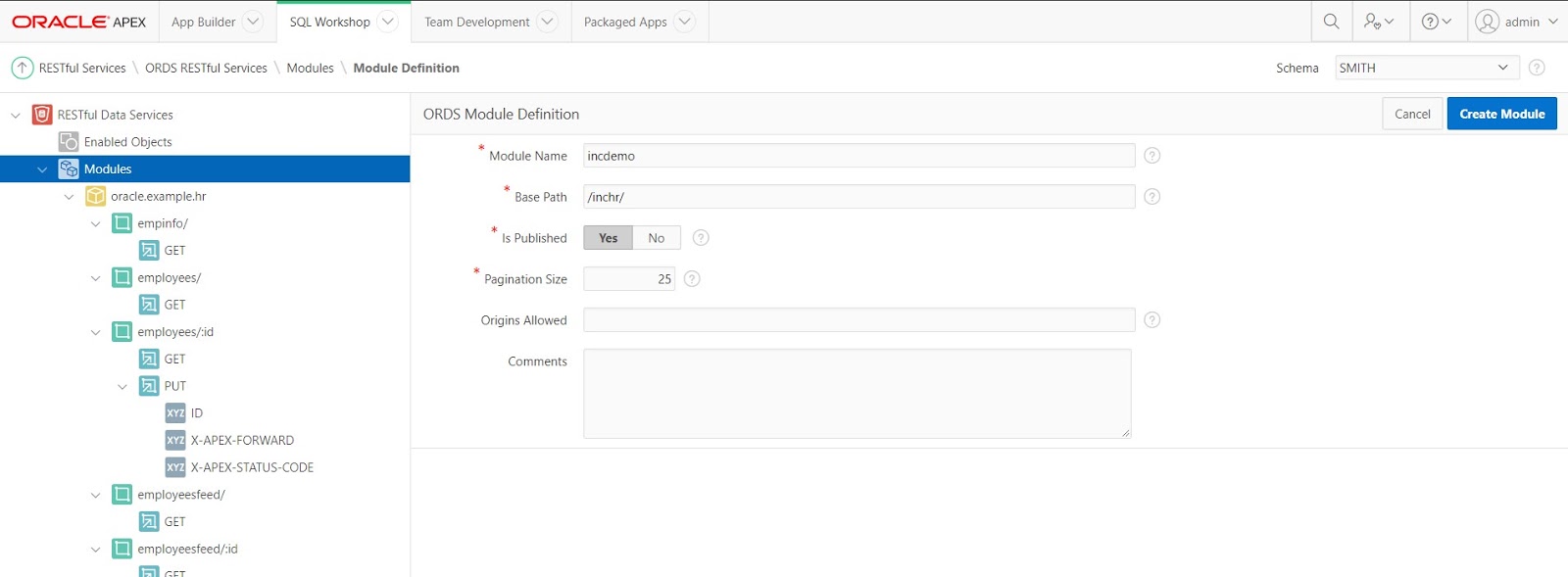Click help icon for Base Path field

1152,197
